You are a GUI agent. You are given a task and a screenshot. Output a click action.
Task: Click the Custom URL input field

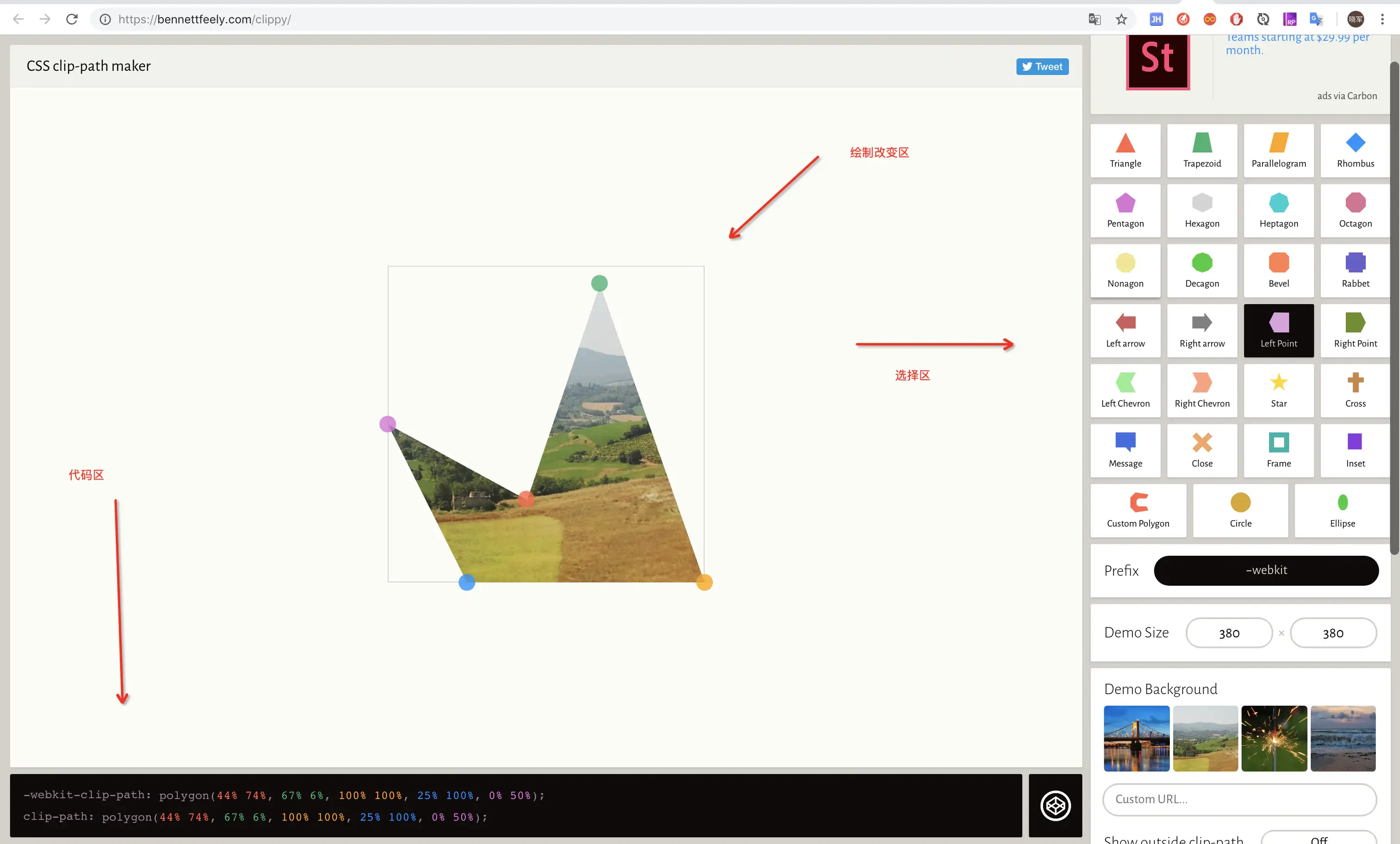coord(1239,799)
